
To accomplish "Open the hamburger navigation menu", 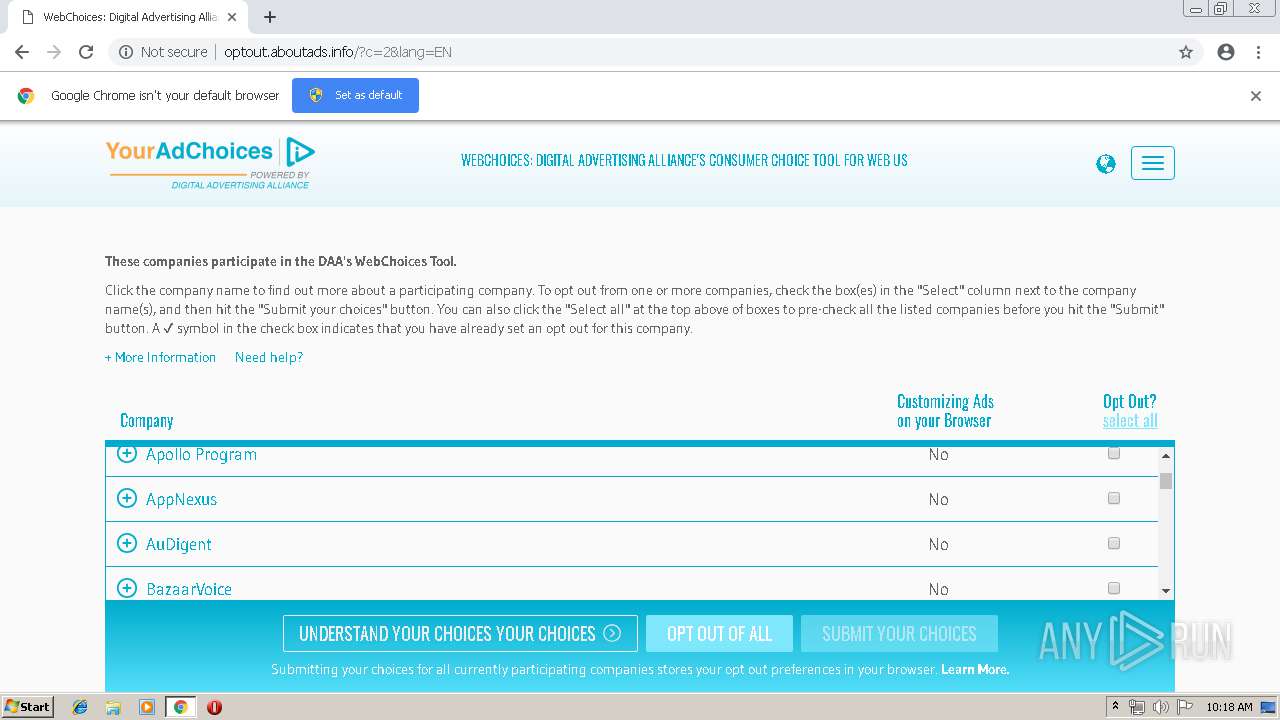I will [x=1153, y=163].
